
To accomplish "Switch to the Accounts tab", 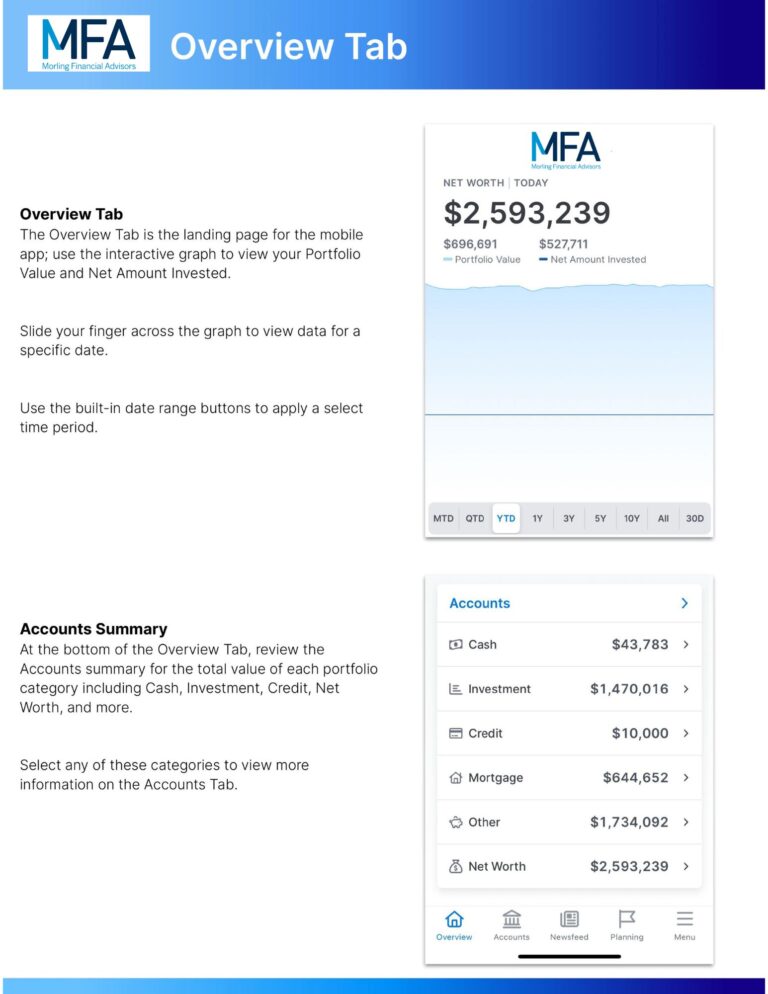I will 512,927.
